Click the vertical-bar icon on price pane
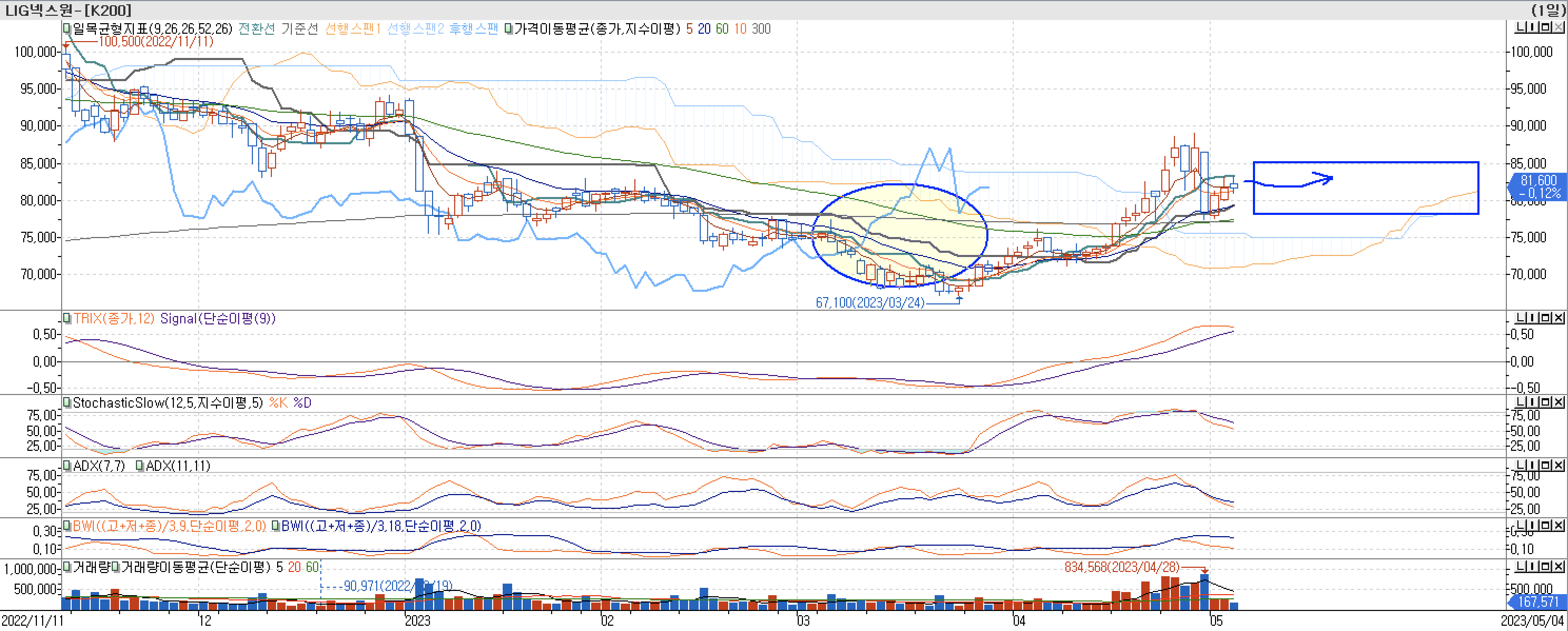1568x631 pixels. (1533, 27)
